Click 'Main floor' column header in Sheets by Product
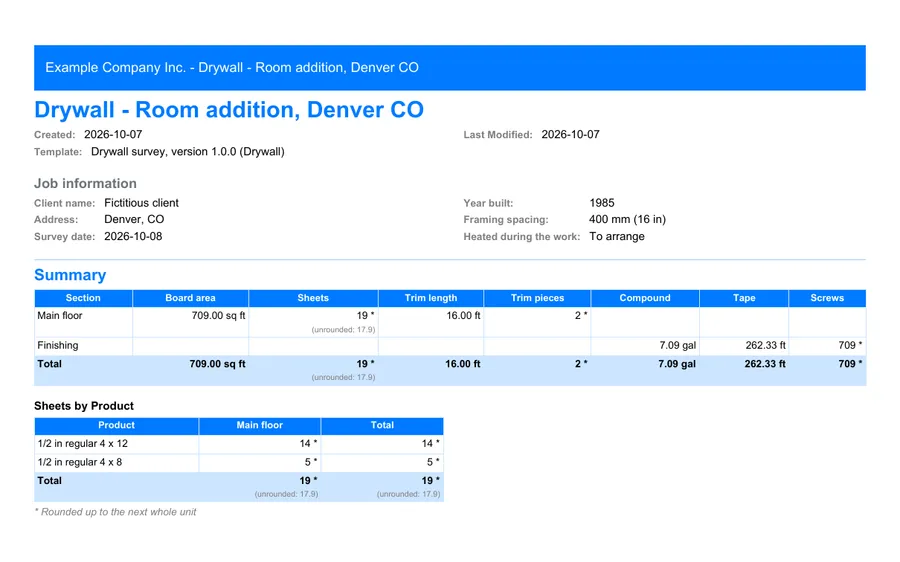Screen dimensions: 900x562 [259, 425]
